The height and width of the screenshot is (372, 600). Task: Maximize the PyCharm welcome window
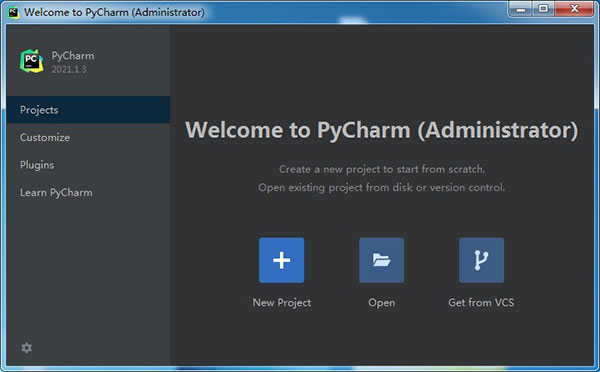coord(543,9)
